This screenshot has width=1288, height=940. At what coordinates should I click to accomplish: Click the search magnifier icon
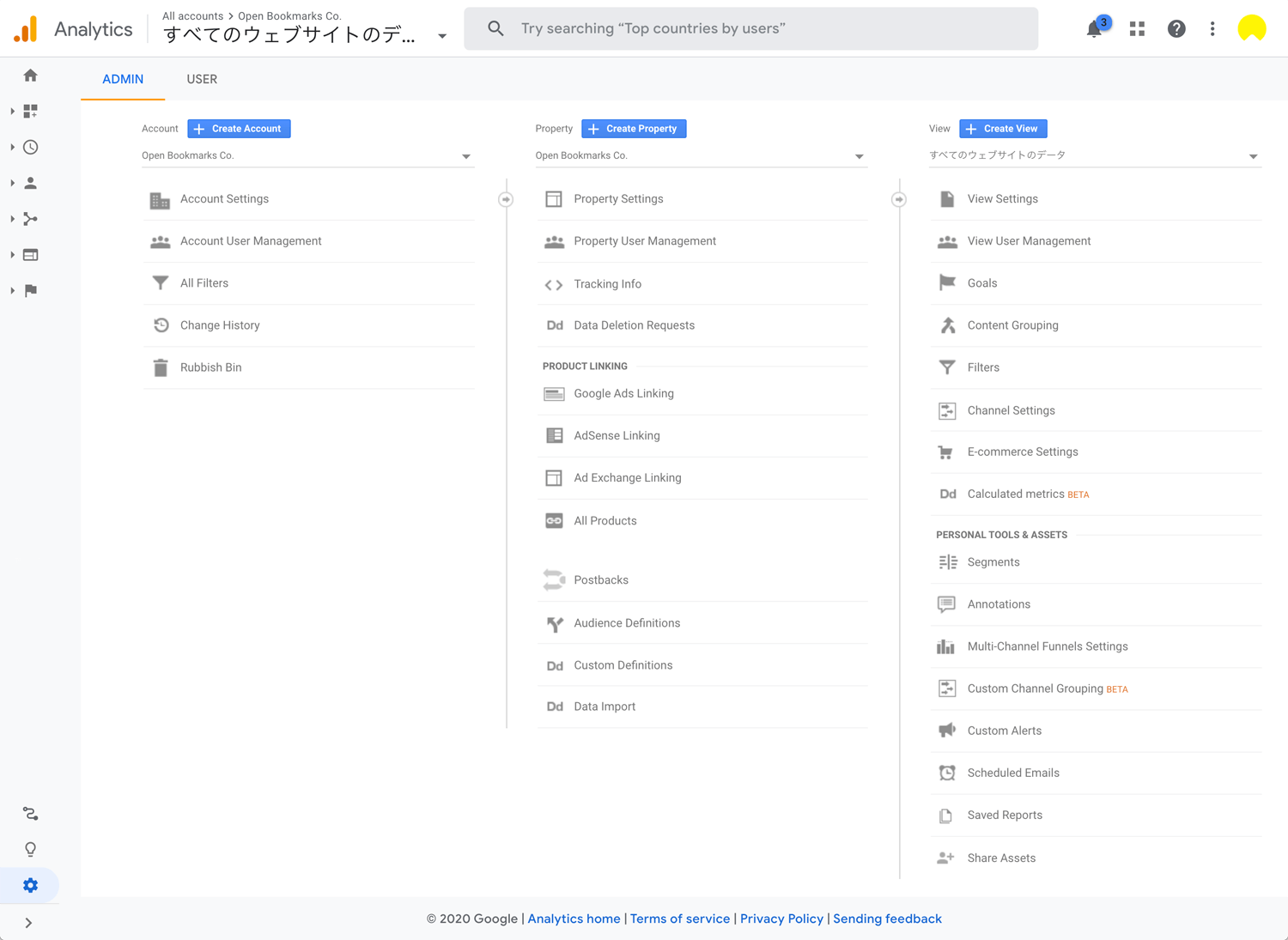click(495, 28)
